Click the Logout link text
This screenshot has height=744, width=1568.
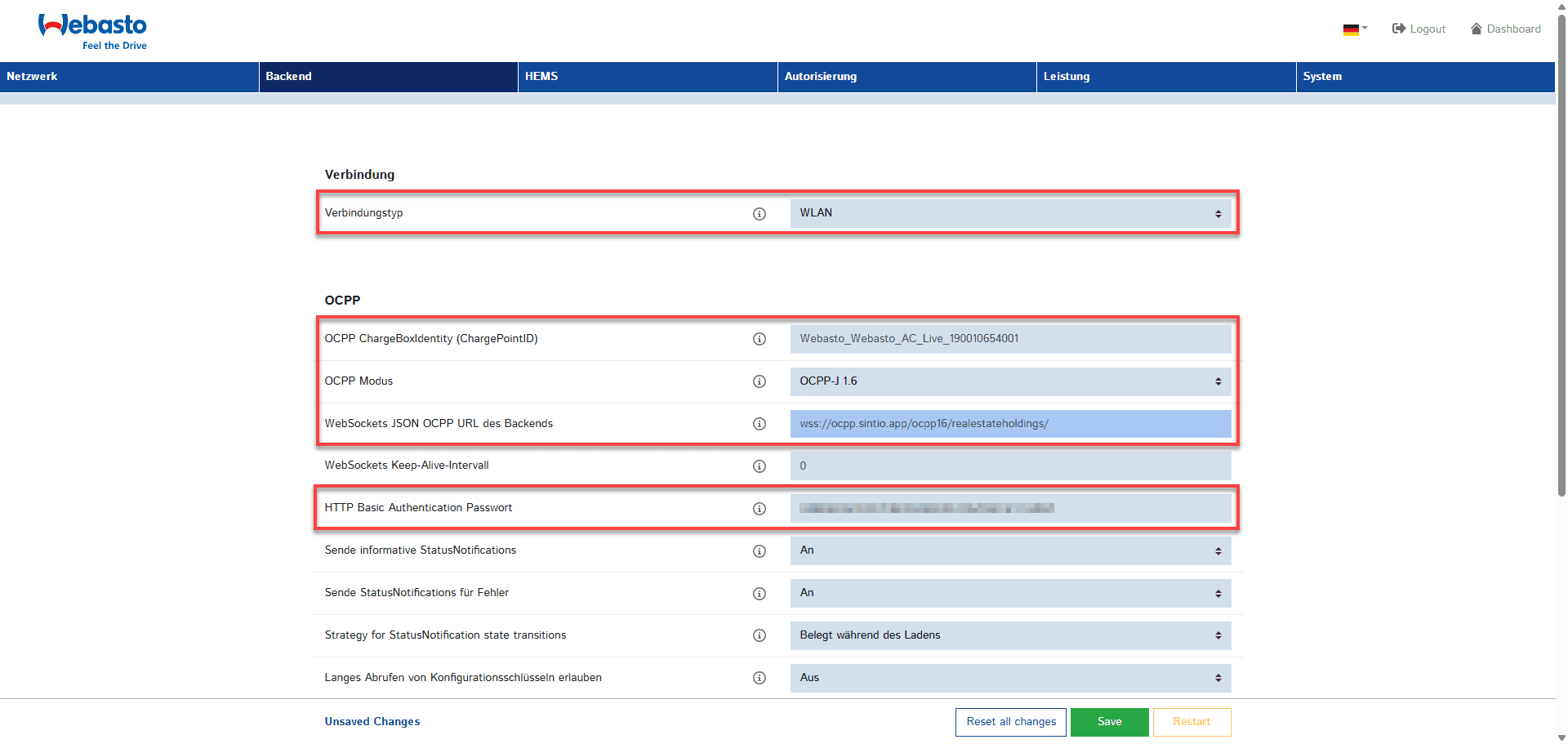(x=1428, y=29)
